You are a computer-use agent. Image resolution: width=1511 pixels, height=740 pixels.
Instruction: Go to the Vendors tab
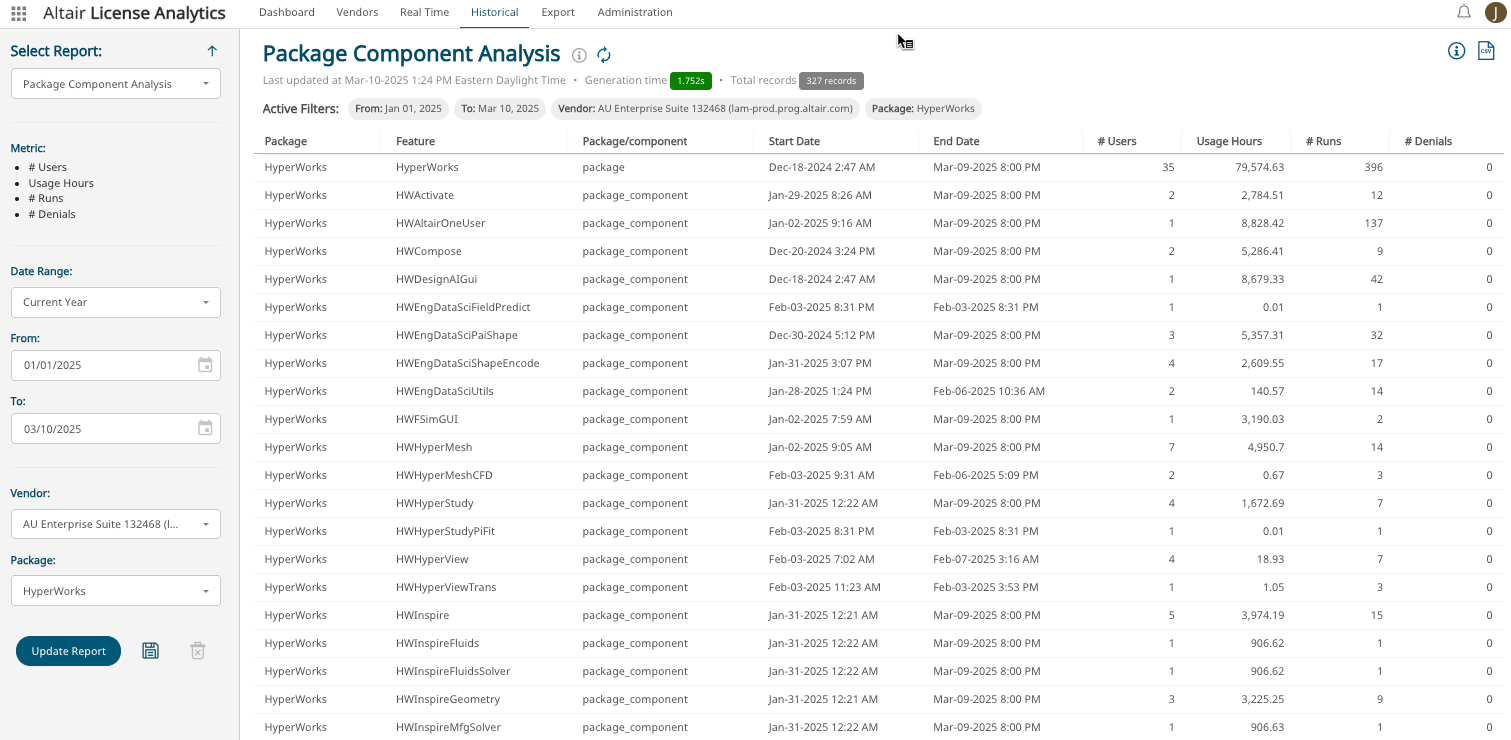[x=357, y=12]
